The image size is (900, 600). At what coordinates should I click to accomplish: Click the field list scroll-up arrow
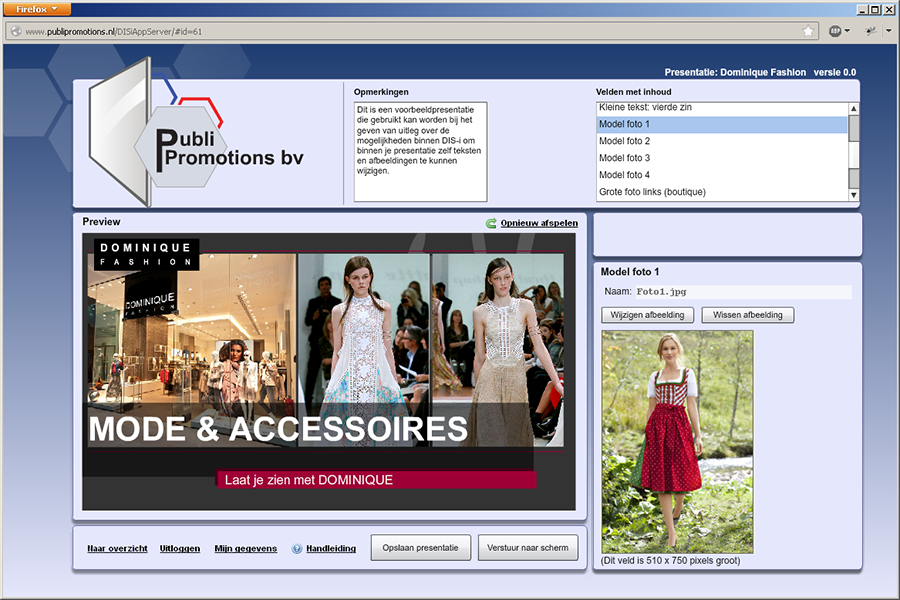pyautogui.click(x=854, y=109)
